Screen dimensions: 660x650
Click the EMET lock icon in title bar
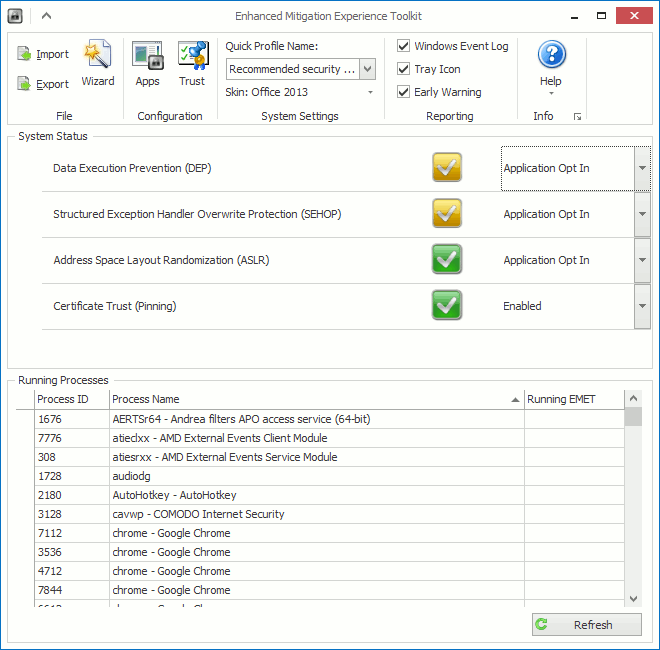[15, 16]
